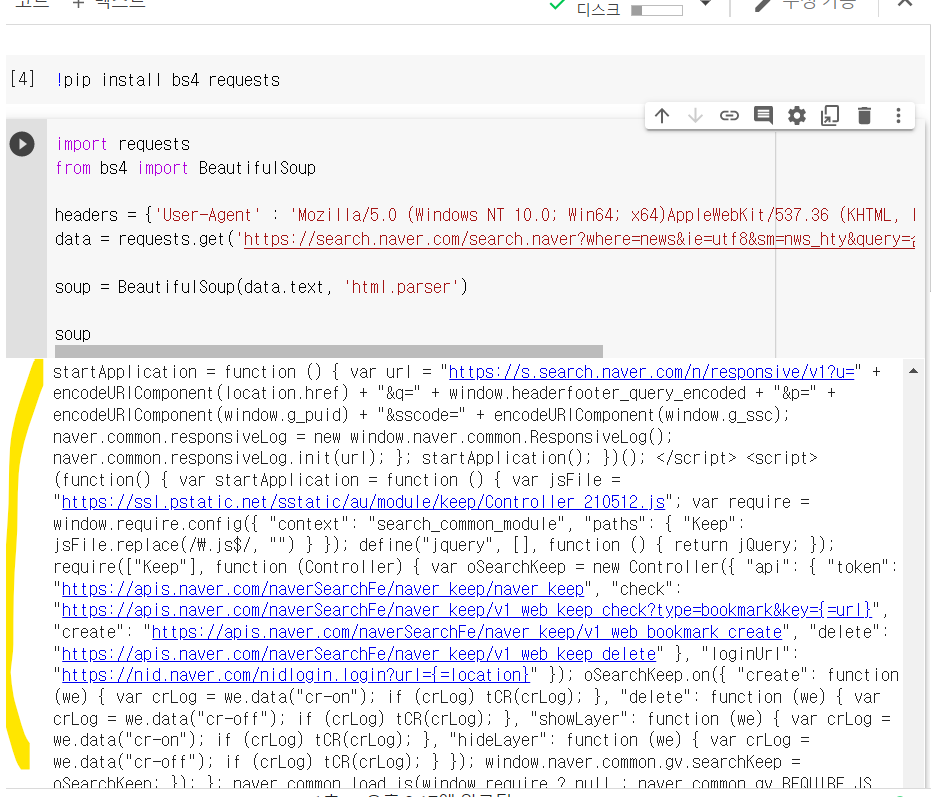Click 'window.require.config' output text
This screenshot has height=797, width=931.
[x=148, y=524]
